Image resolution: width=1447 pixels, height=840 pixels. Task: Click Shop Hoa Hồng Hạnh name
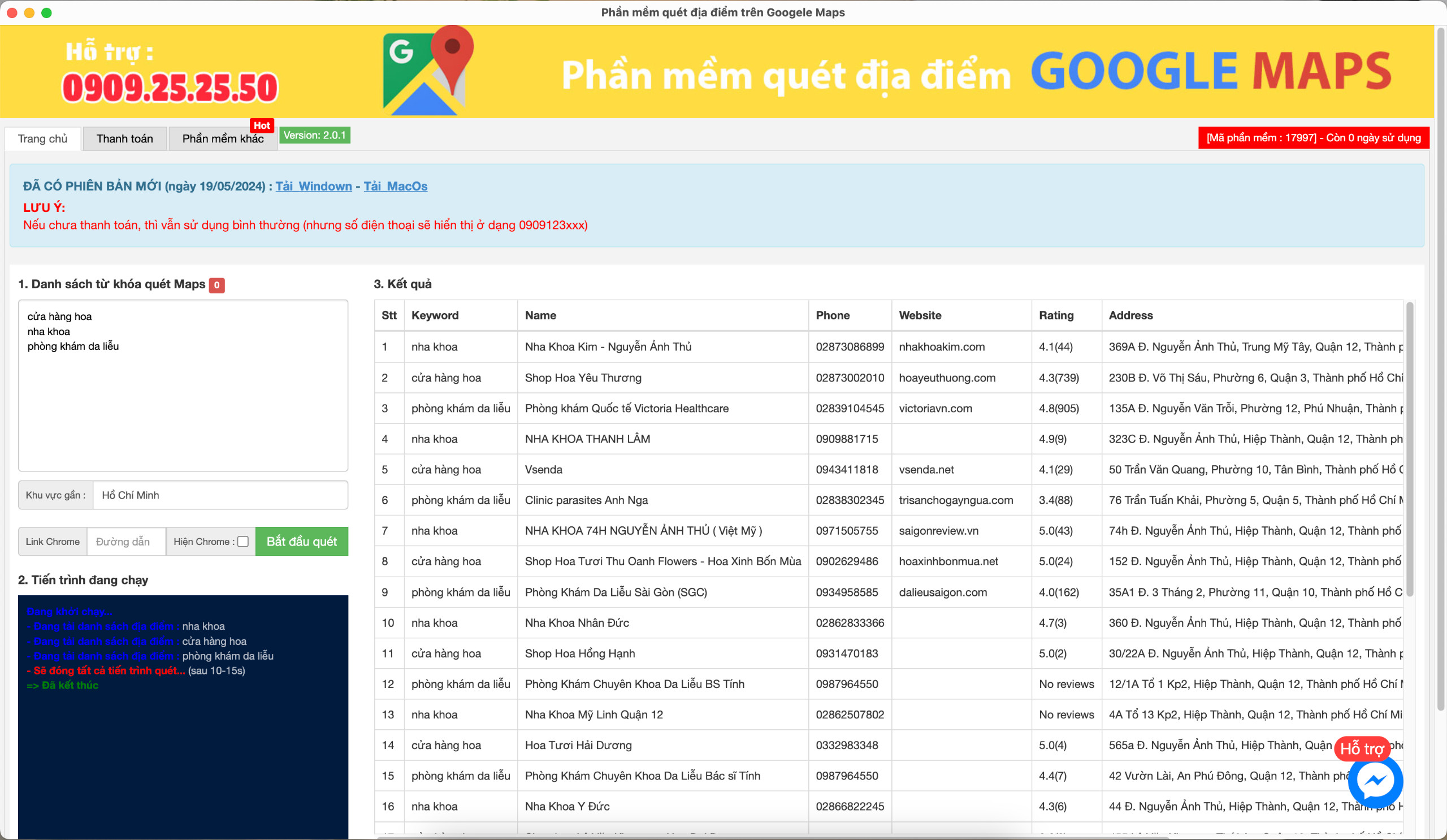coord(580,653)
